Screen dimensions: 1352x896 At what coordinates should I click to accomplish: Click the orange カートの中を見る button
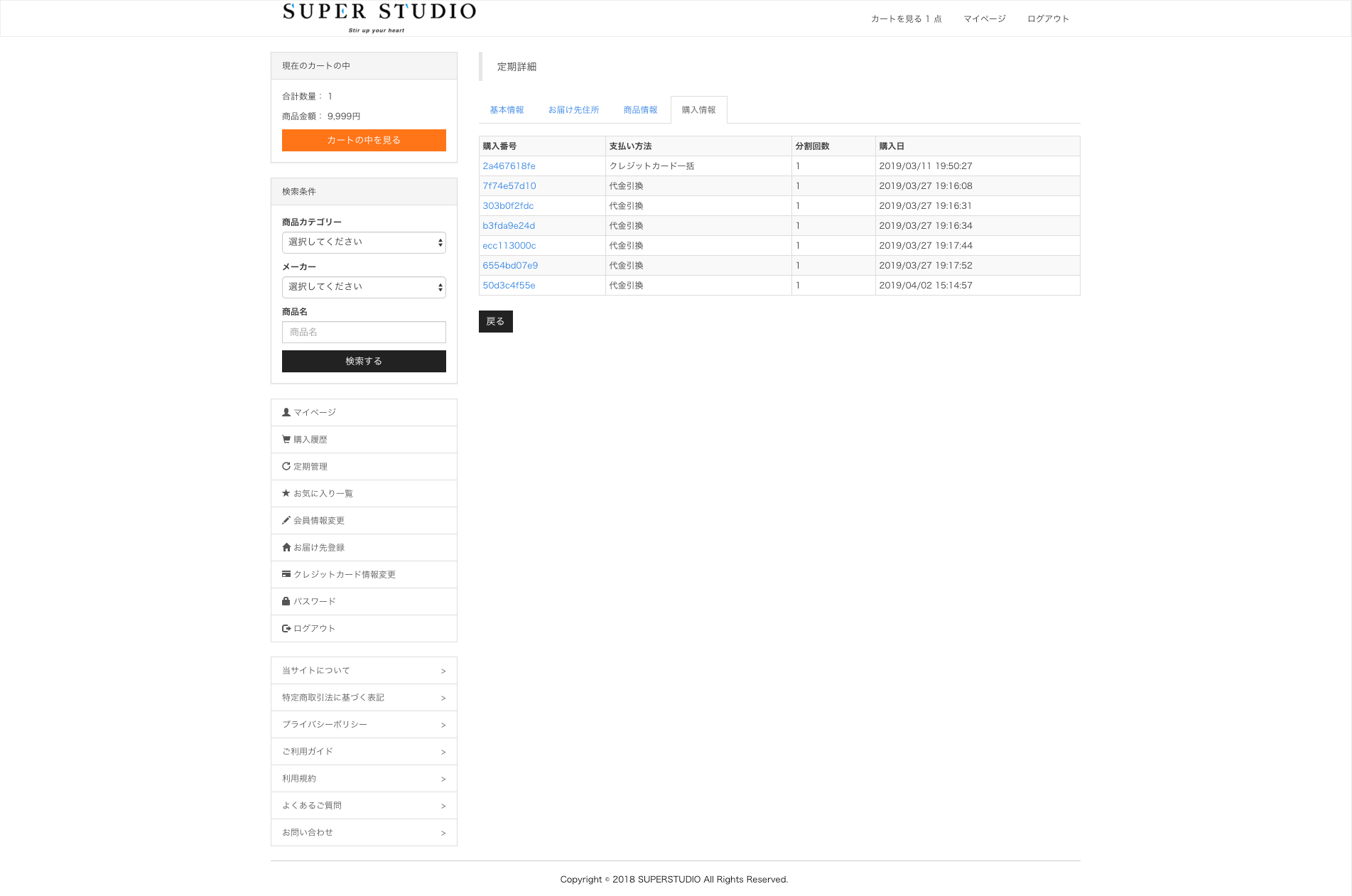coord(364,140)
